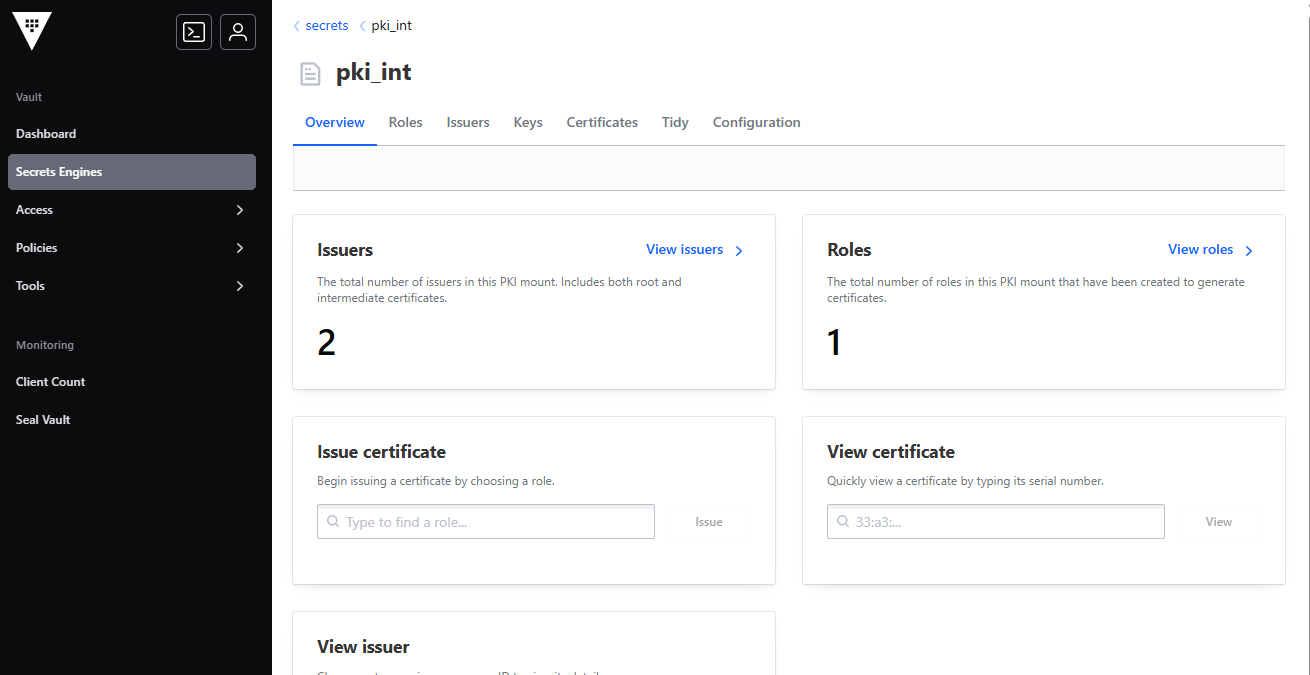Click the View issuer heading
Screen dimensions: 1310x675
[363, 647]
